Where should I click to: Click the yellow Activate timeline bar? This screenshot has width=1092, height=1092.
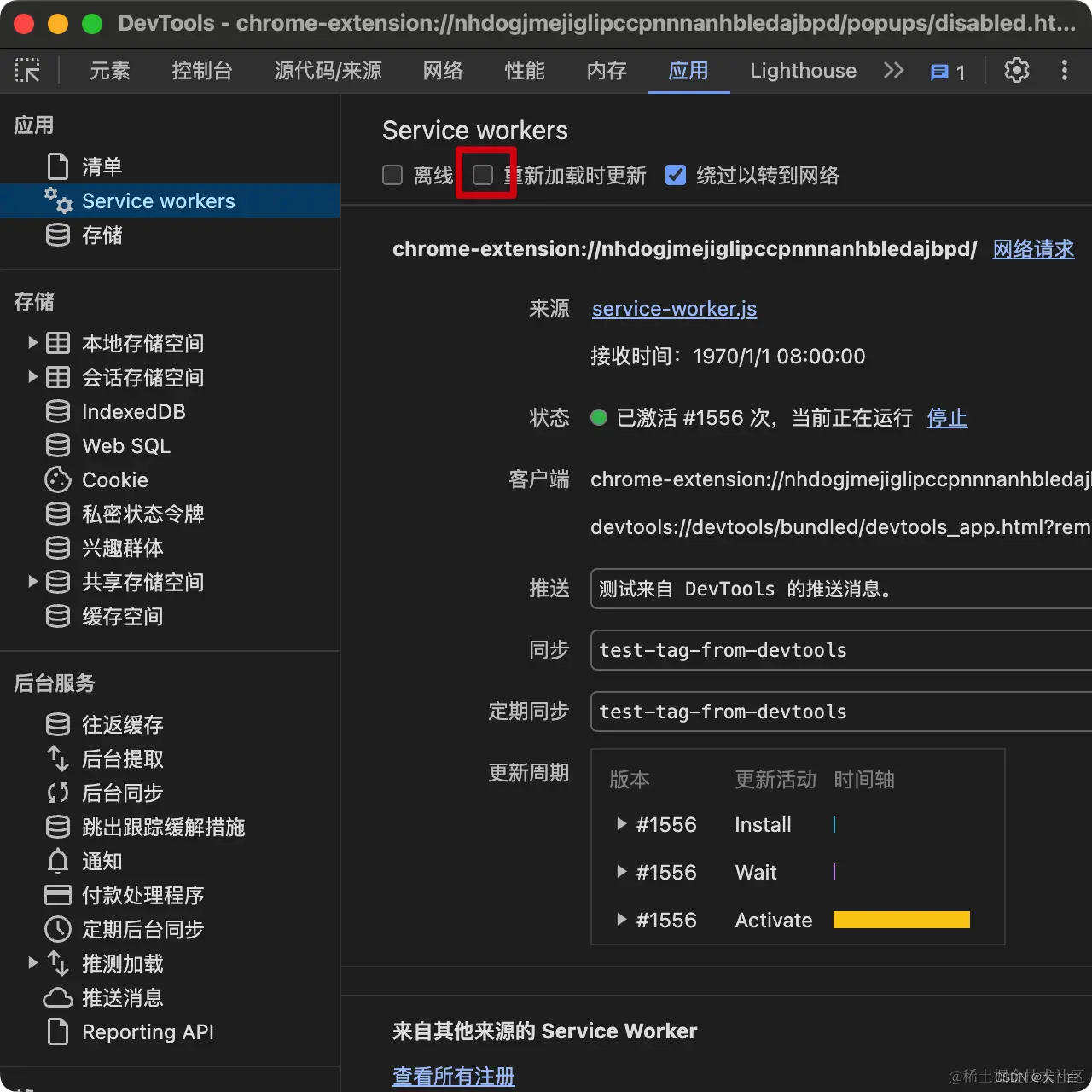pos(901,920)
